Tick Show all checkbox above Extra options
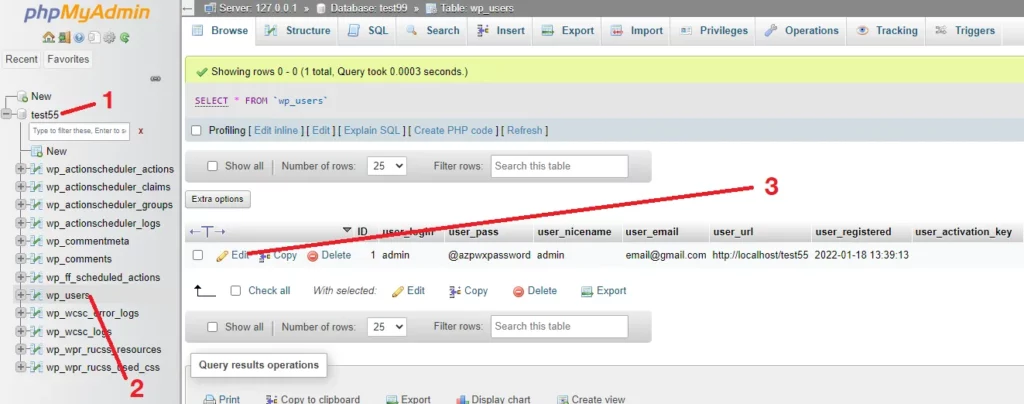1024x404 pixels. (x=212, y=166)
